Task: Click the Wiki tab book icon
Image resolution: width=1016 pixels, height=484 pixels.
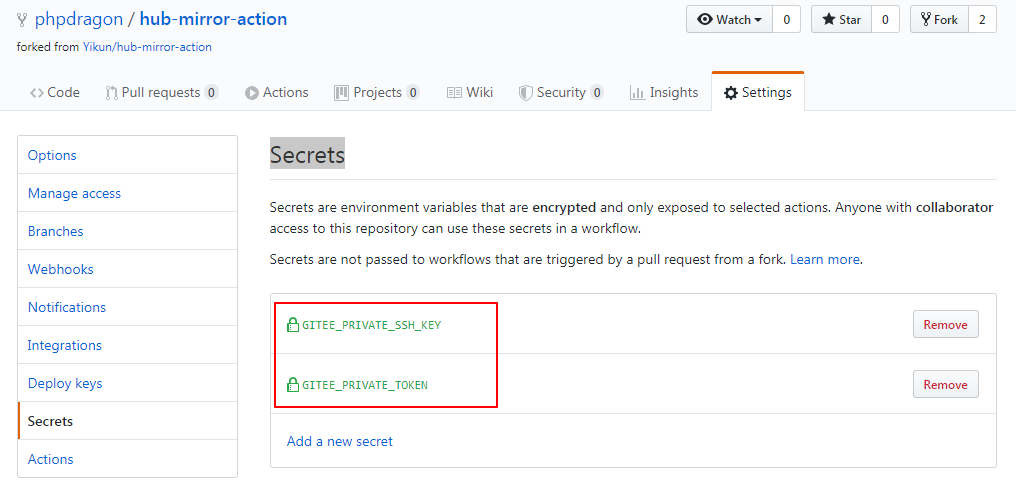Action: [x=454, y=93]
